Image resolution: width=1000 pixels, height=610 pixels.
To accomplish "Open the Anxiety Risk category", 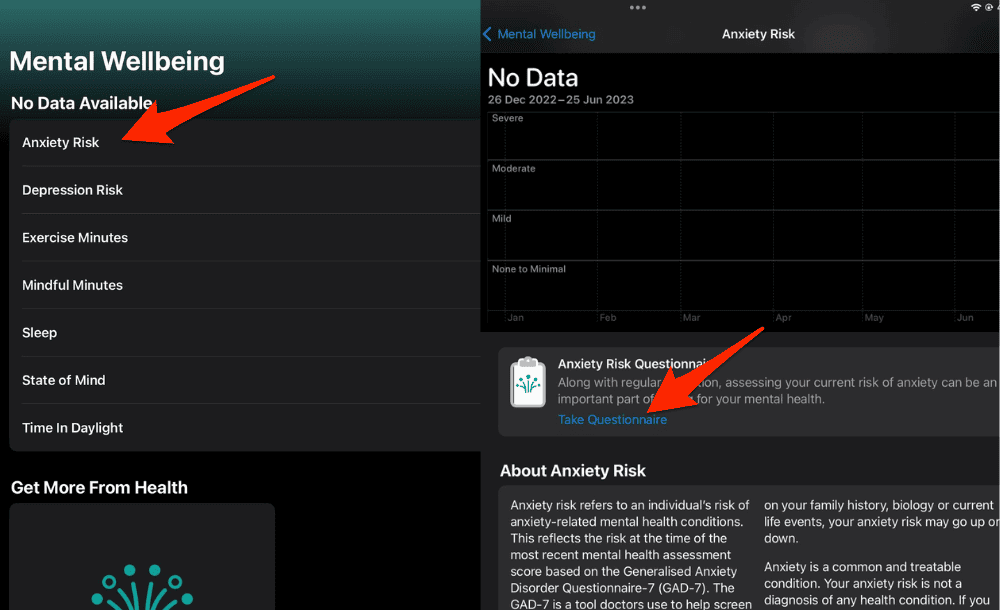I will [x=61, y=143].
